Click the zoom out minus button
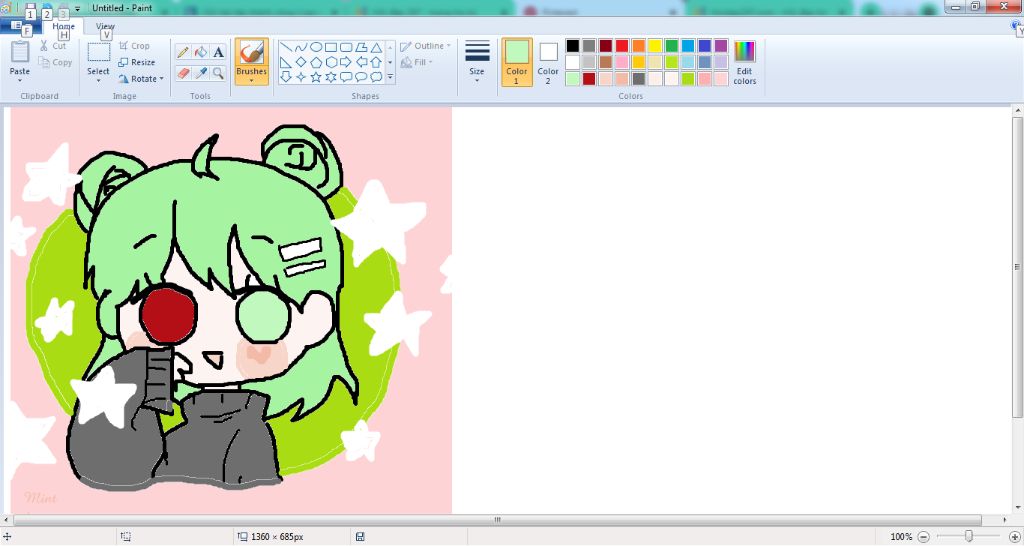The width and height of the screenshot is (1024, 546). tap(923, 537)
